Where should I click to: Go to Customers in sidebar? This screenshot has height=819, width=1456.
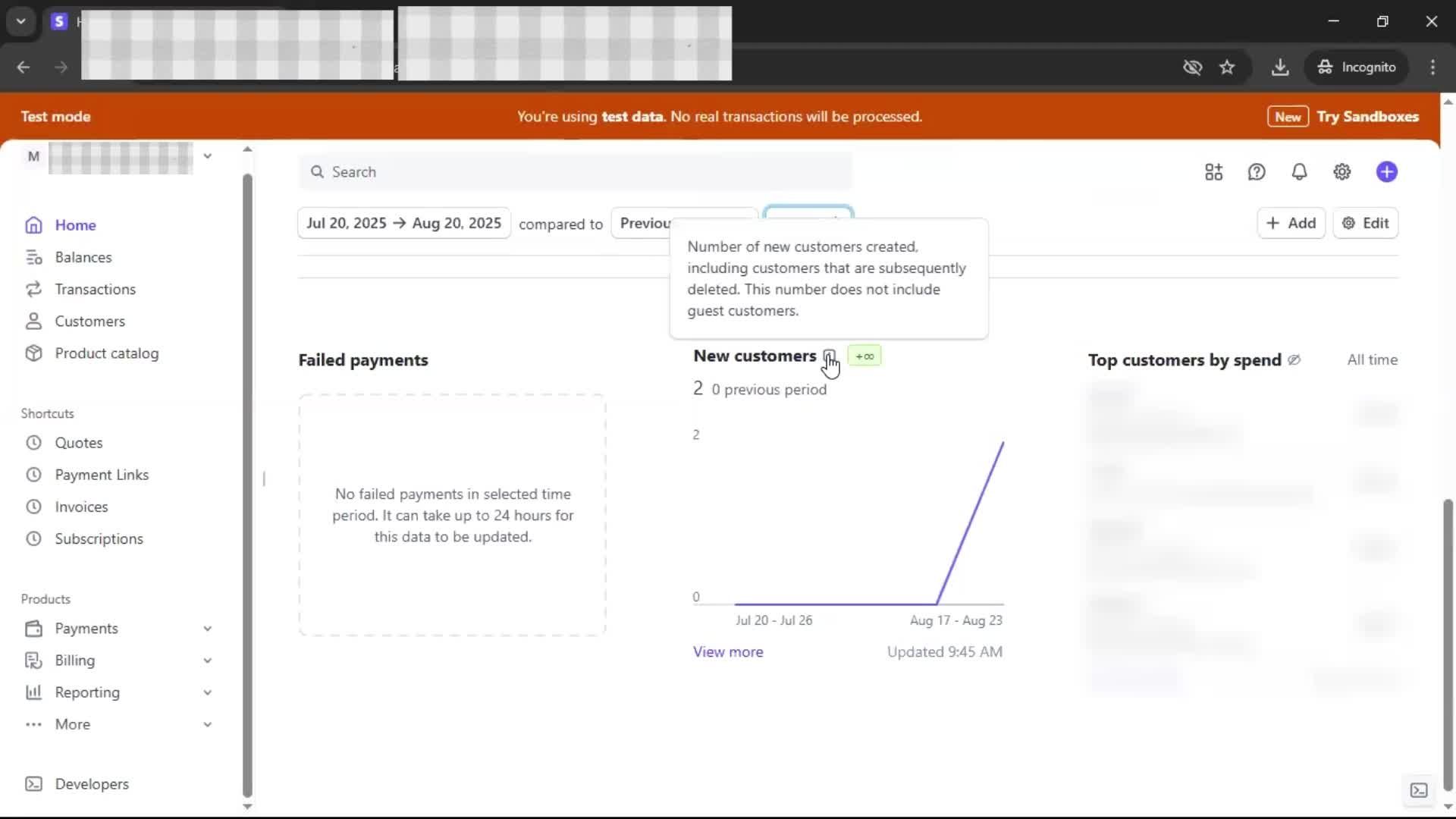point(89,322)
